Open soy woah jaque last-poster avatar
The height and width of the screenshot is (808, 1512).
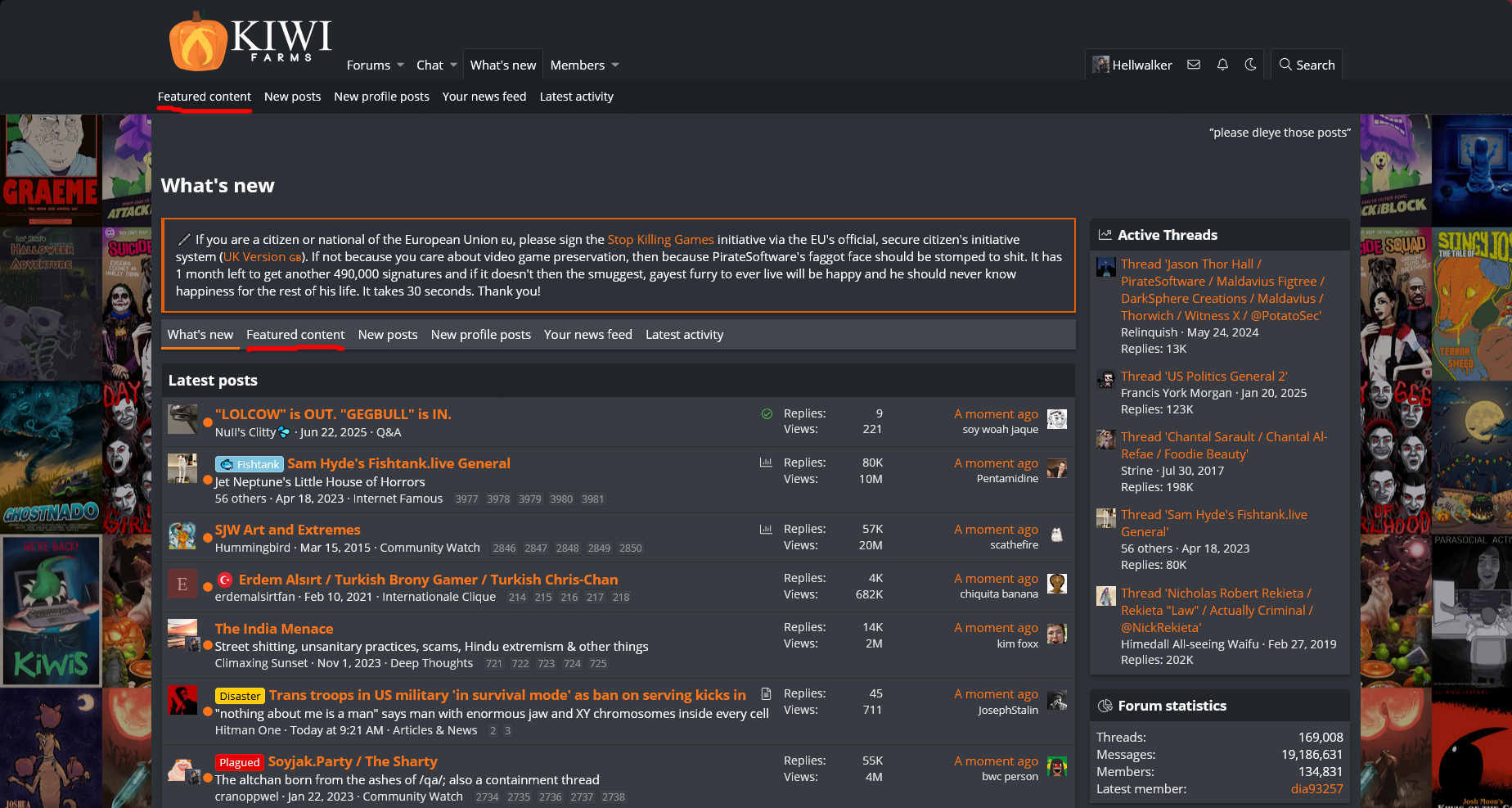1057,420
